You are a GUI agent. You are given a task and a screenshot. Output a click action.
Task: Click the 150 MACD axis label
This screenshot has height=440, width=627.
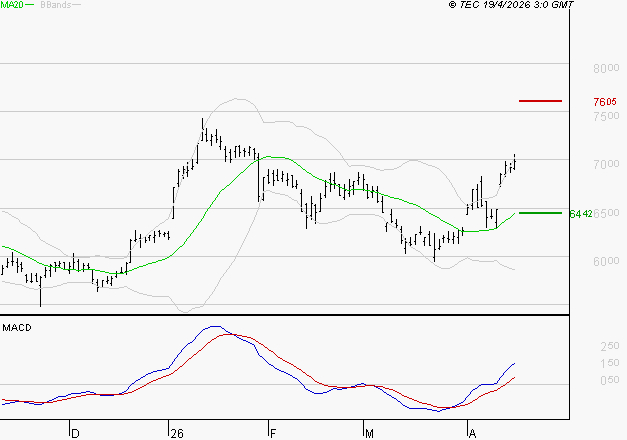(610, 363)
